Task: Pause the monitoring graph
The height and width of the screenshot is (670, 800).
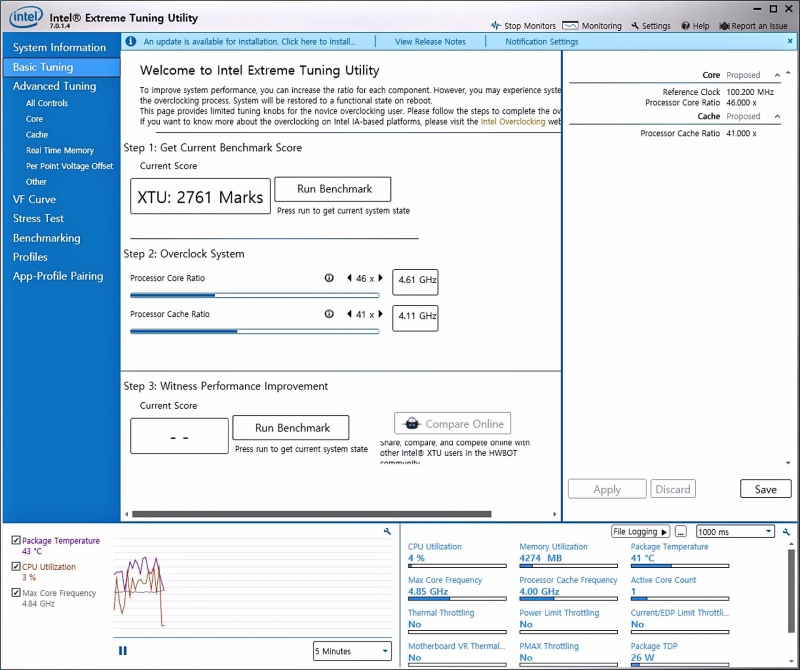Action: [123, 650]
